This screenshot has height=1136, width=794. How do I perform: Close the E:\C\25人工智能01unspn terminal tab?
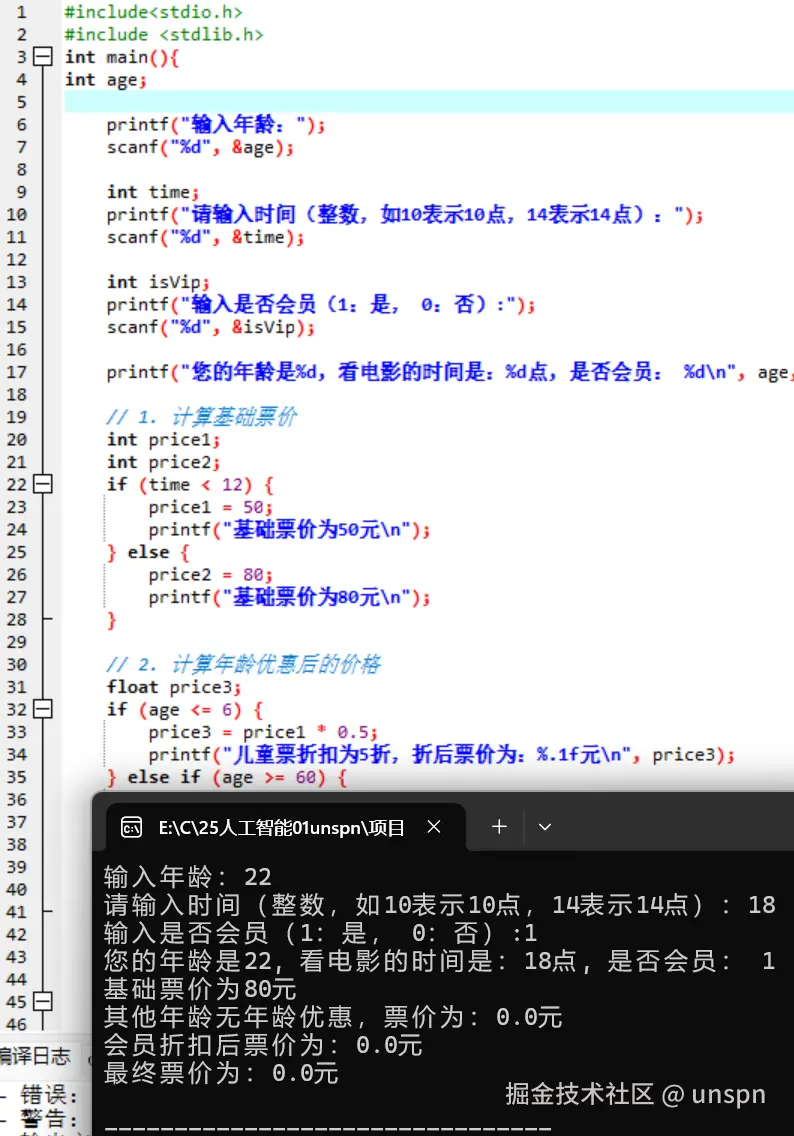434,827
